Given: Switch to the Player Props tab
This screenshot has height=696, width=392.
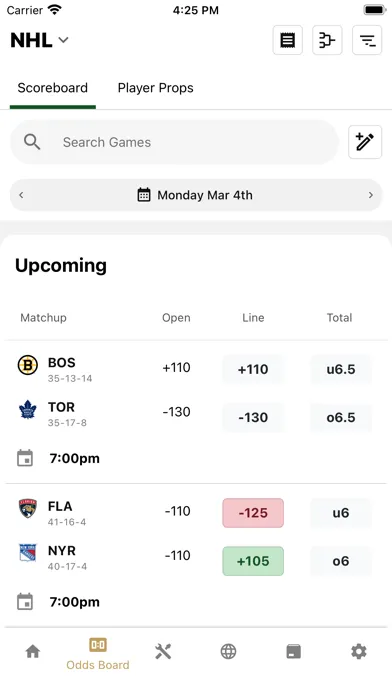Looking at the screenshot, I should click(x=155, y=88).
